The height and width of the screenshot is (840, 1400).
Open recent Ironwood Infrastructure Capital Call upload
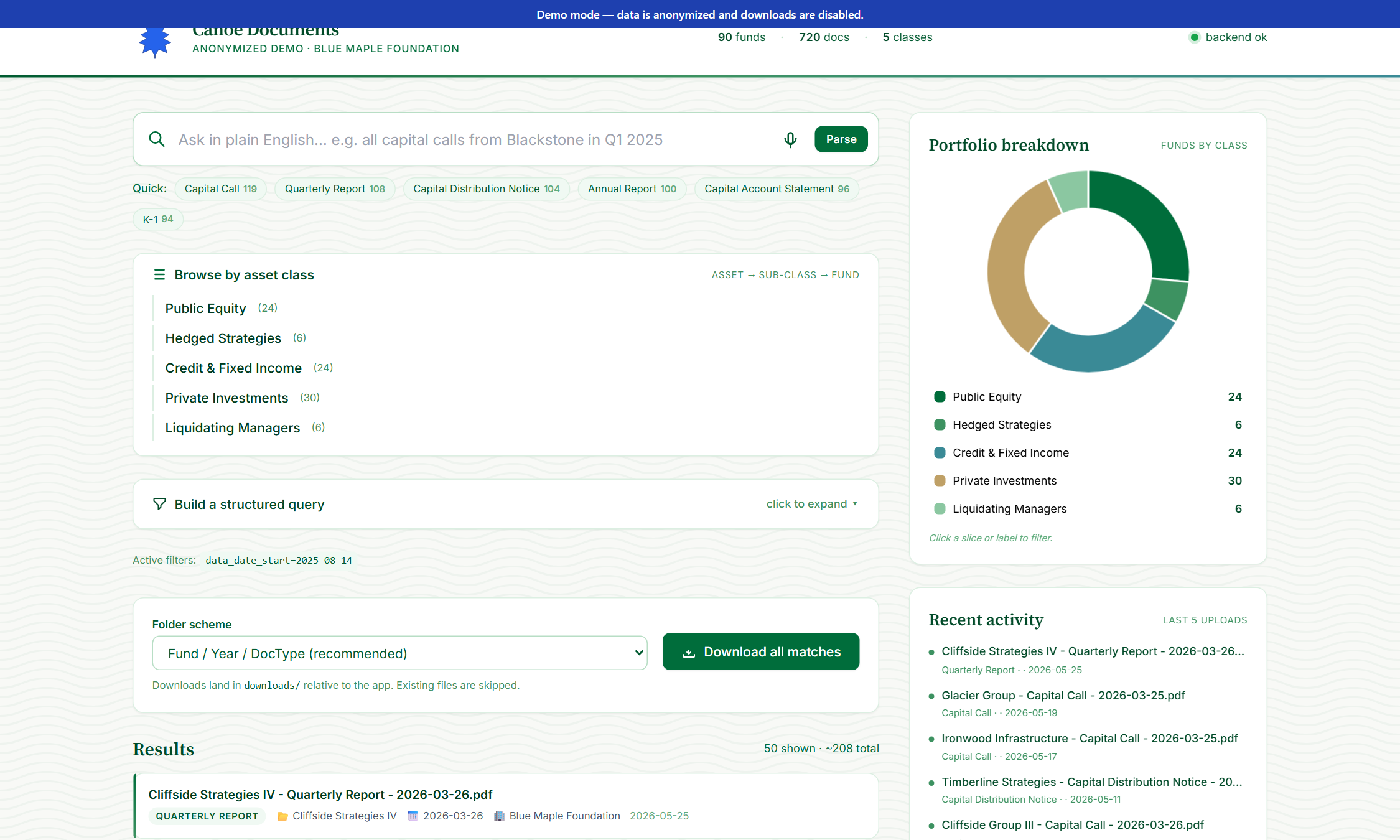[1090, 739]
